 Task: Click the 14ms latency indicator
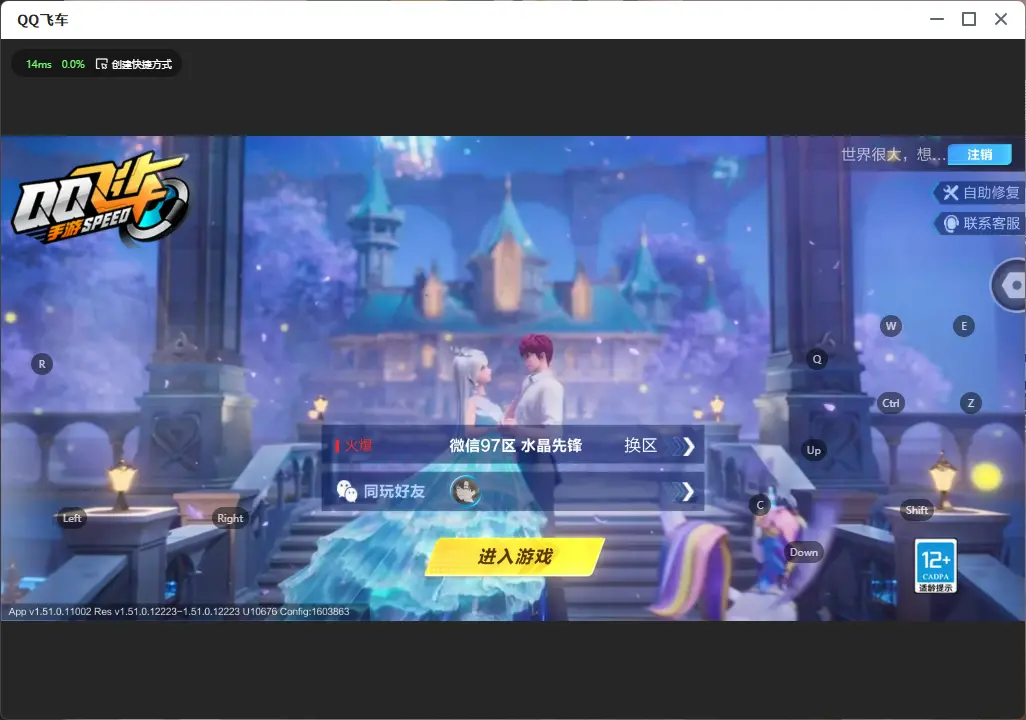[x=39, y=64]
